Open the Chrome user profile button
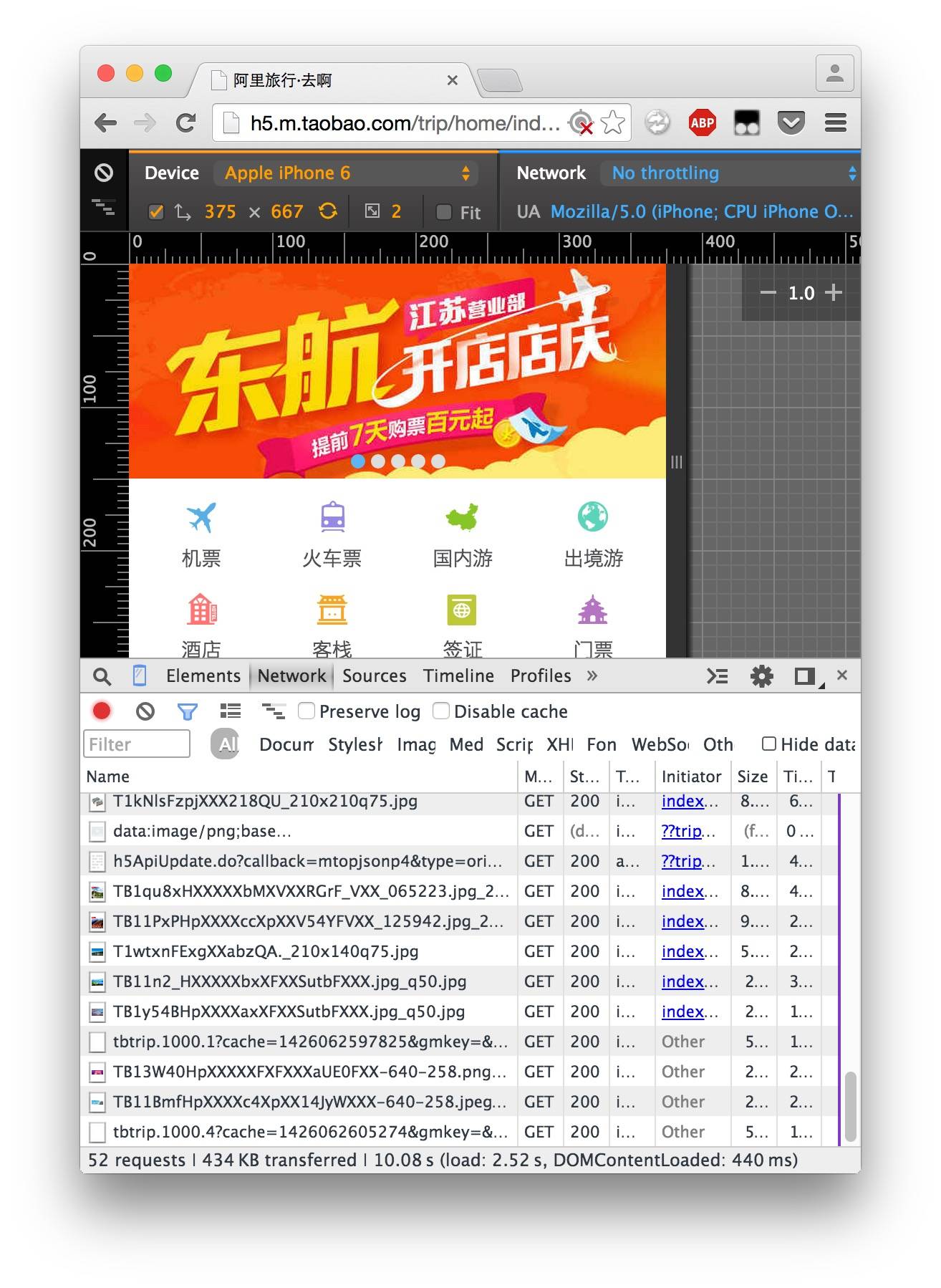941x1288 pixels. pyautogui.click(x=834, y=73)
